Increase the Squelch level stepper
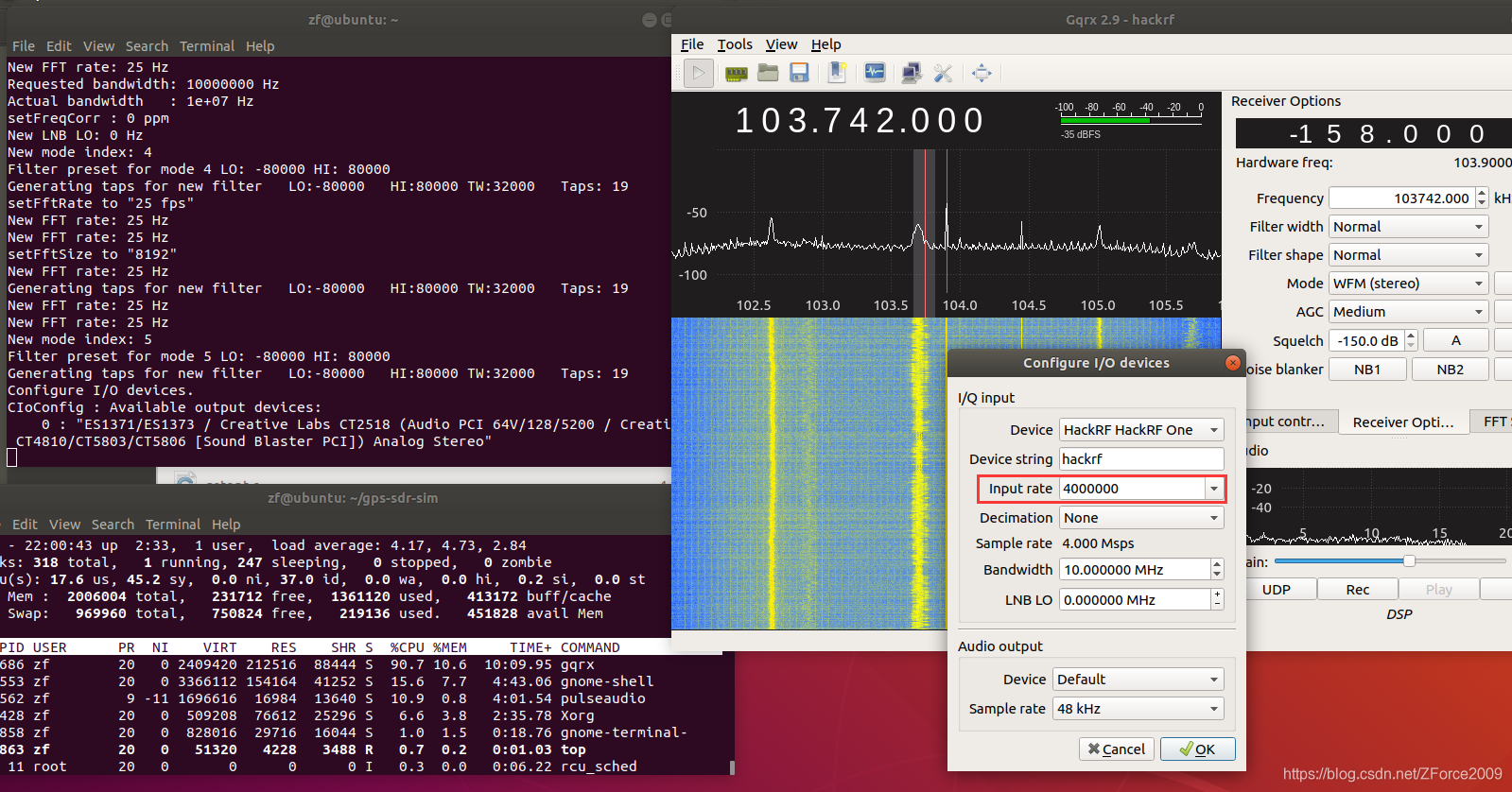The width and height of the screenshot is (1512, 792). point(1411,336)
